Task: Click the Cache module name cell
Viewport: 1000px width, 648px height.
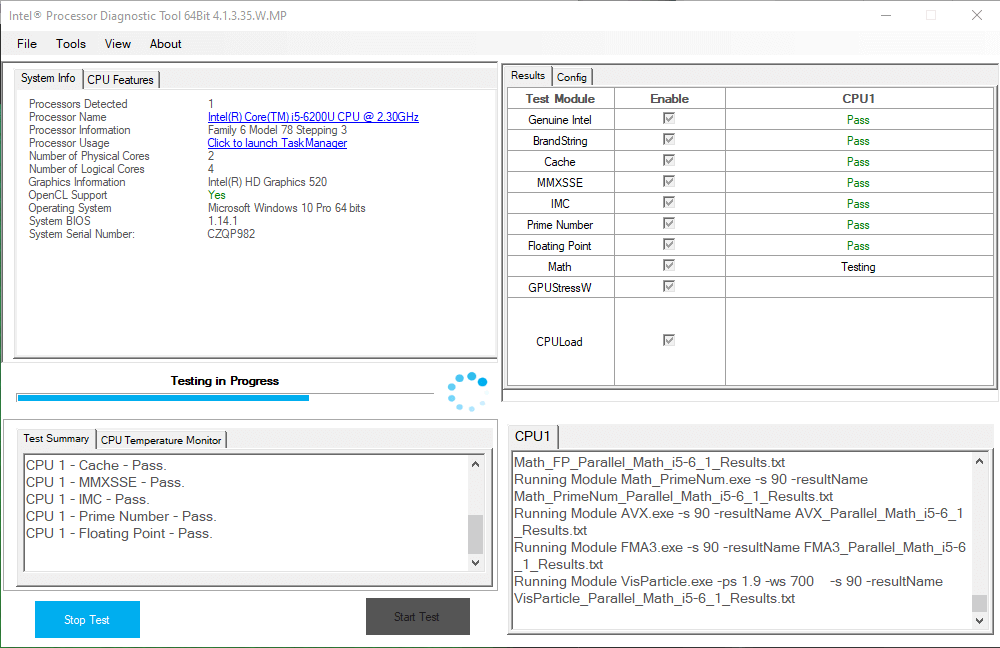Action: [561, 162]
